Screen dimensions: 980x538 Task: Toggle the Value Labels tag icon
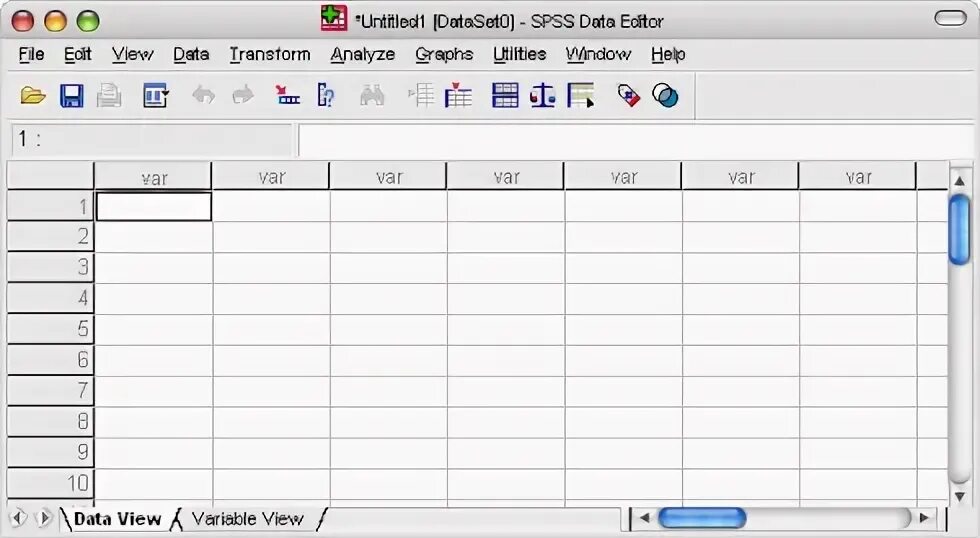click(x=629, y=96)
